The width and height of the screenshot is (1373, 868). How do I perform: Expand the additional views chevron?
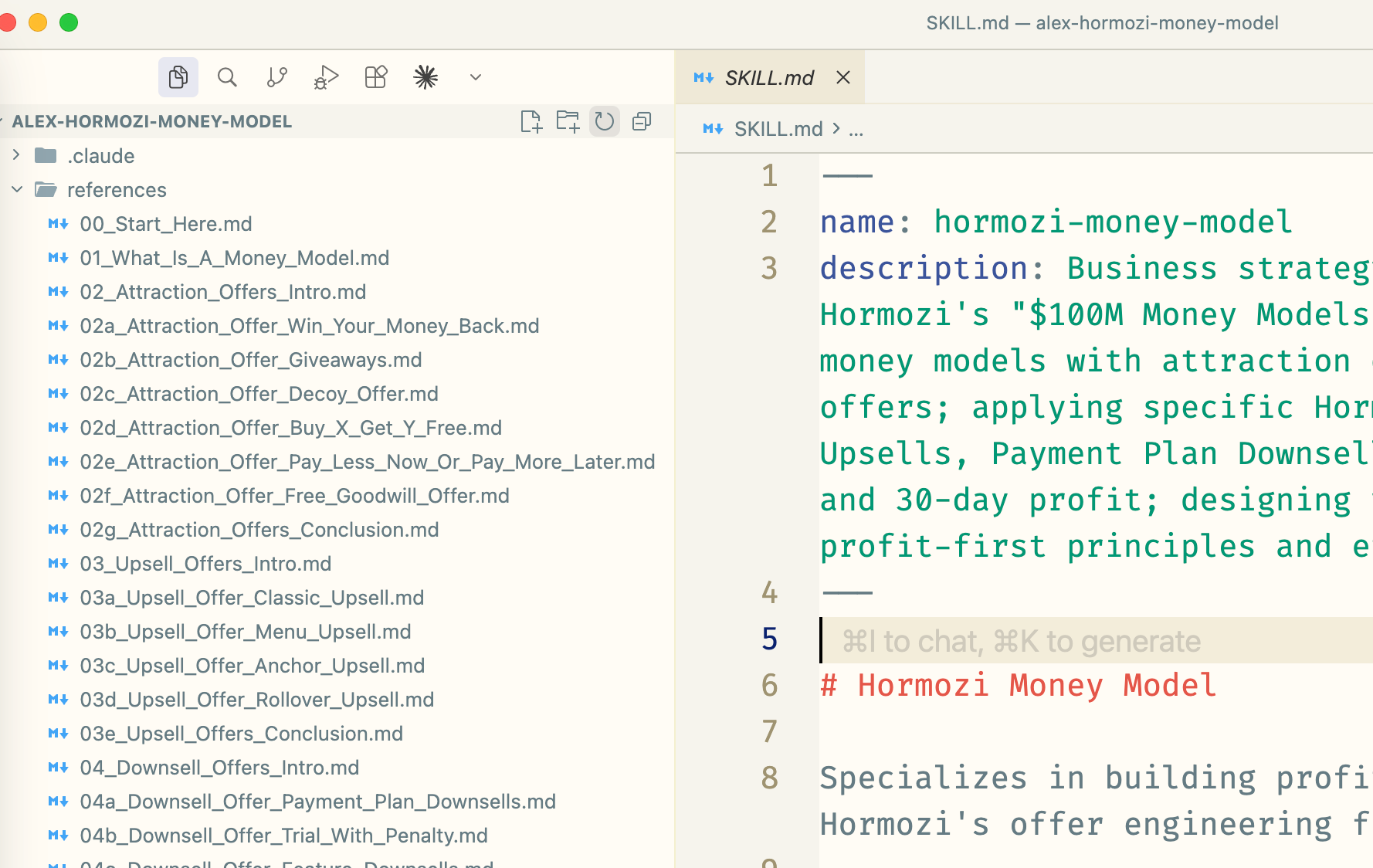pos(476,77)
